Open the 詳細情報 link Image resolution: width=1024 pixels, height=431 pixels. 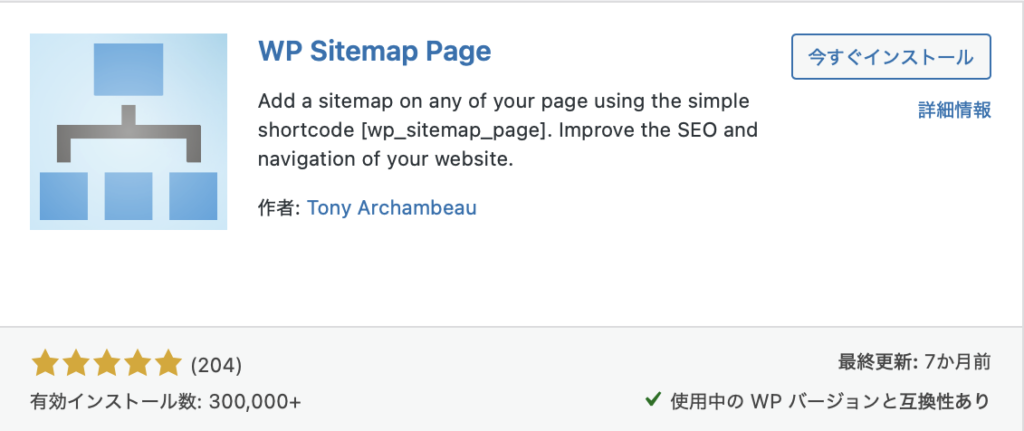click(954, 110)
